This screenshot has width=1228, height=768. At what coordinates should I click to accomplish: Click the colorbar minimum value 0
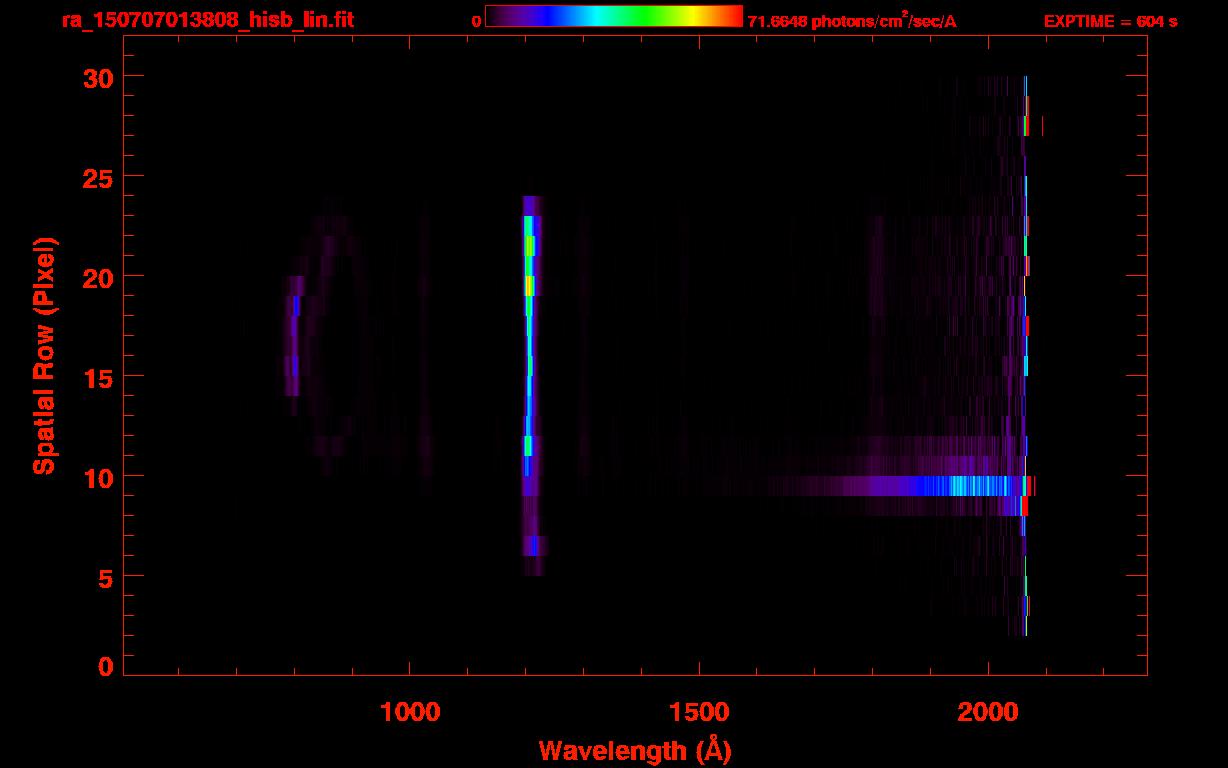pyautogui.click(x=476, y=21)
